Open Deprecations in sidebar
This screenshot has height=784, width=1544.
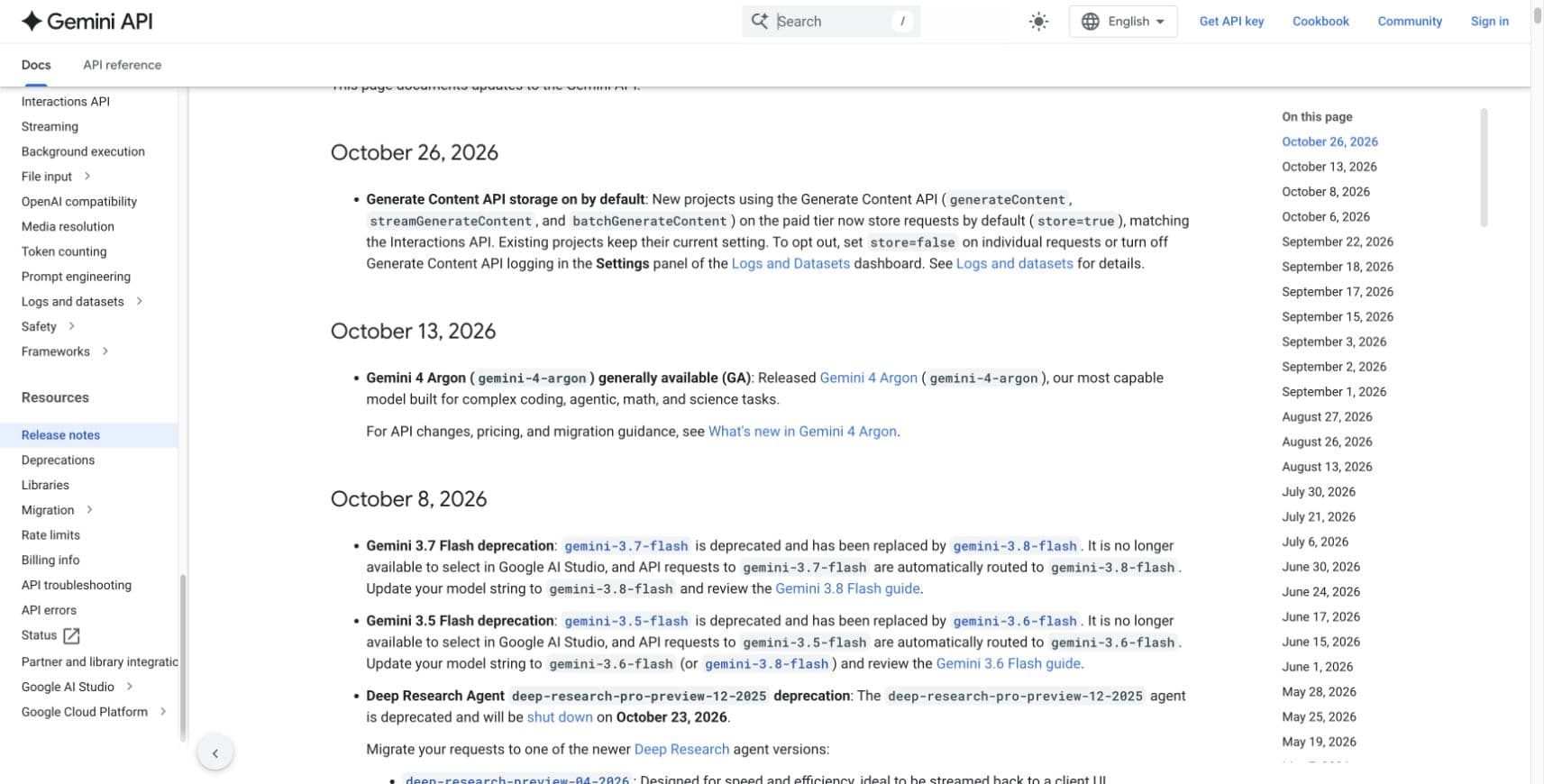[x=58, y=460]
